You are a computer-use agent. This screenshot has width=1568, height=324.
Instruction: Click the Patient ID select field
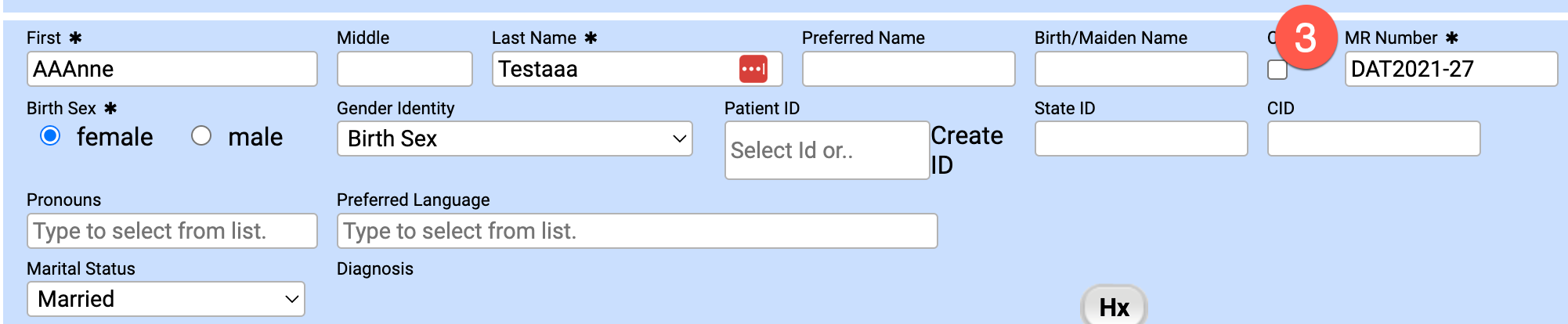[x=826, y=150]
